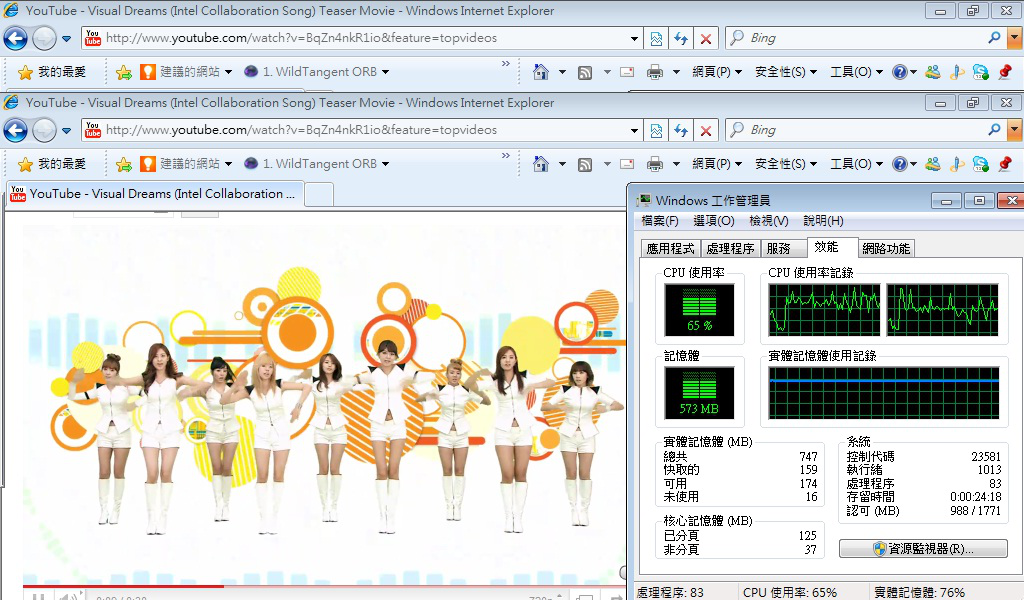The width and height of the screenshot is (1024, 600).
Task: Switch to the 網路功能 tab
Action: [886, 249]
